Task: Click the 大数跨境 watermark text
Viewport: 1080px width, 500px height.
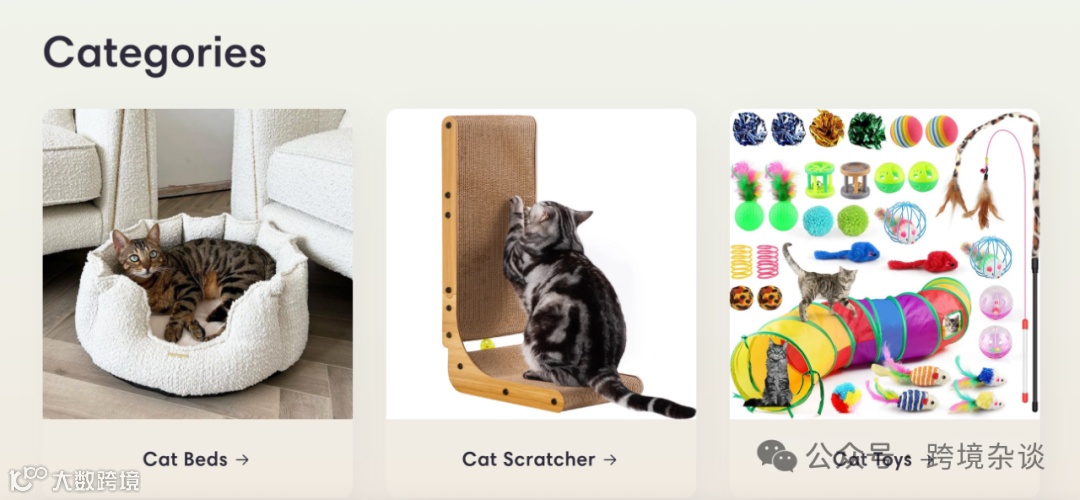Action: pos(95,480)
